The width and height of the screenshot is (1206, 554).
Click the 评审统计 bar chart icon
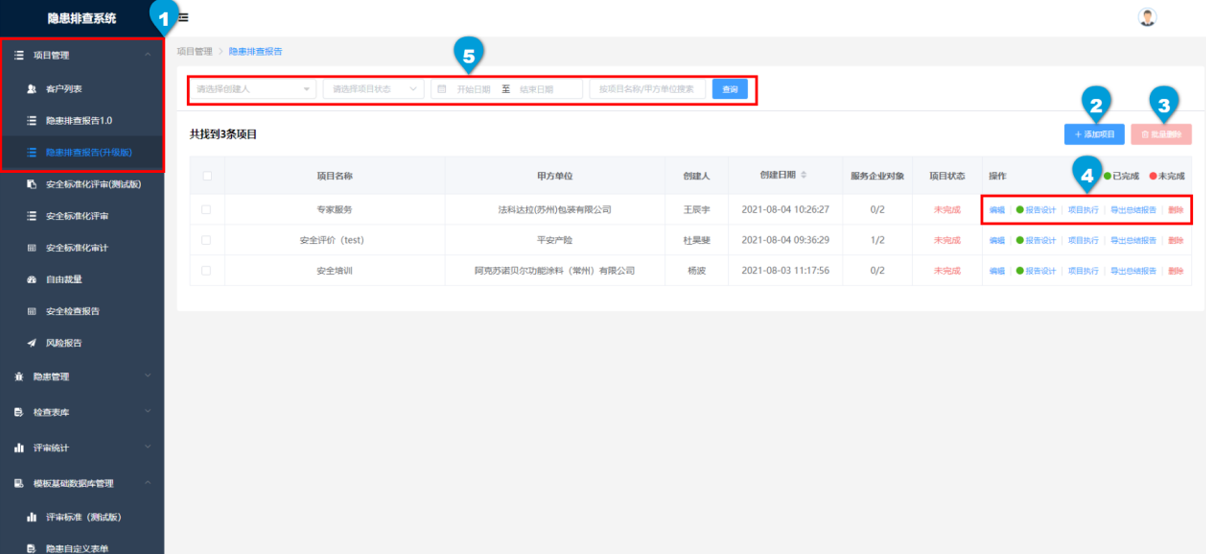(x=19, y=448)
